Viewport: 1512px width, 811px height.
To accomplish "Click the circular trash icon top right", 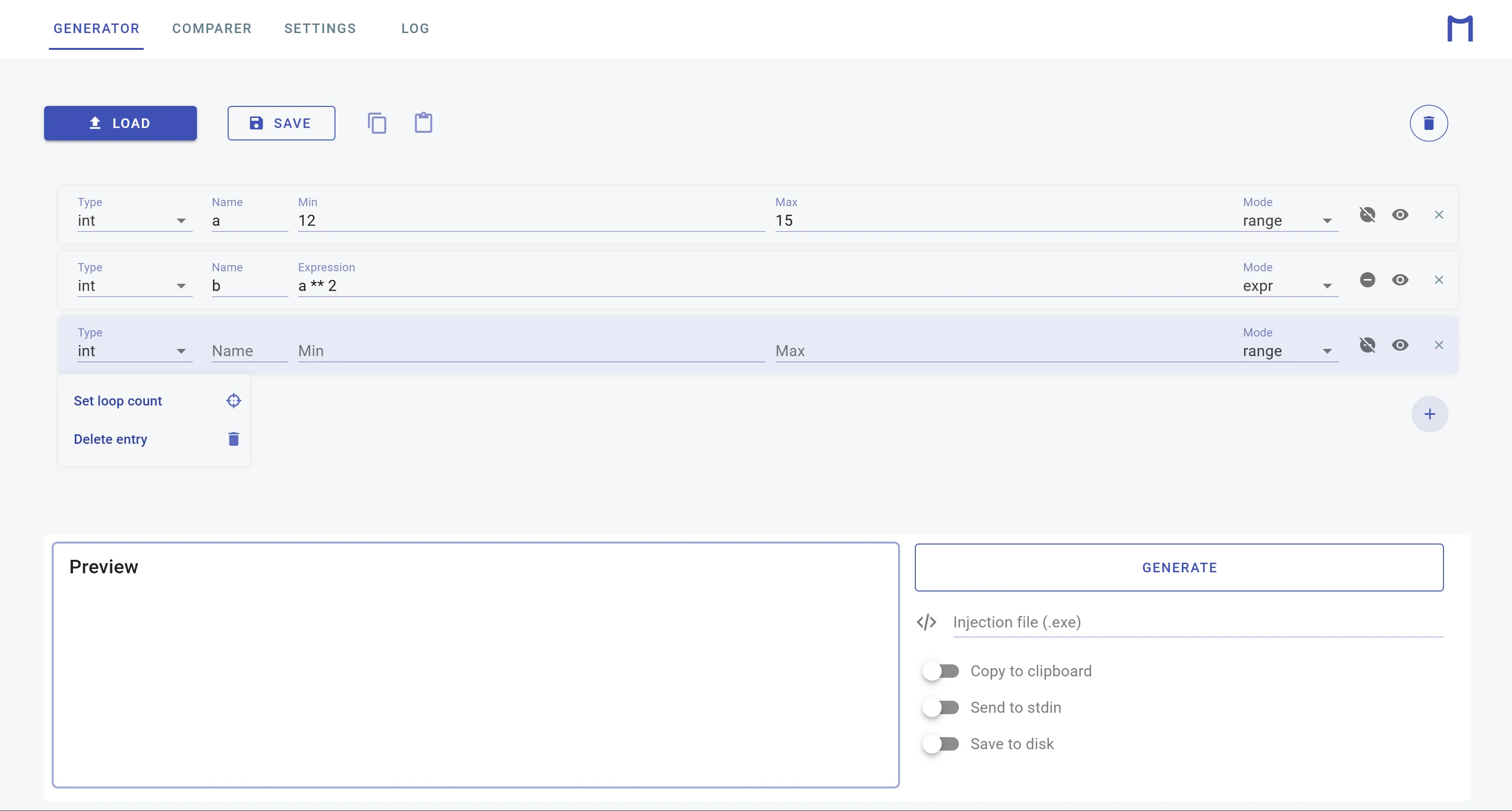I will tap(1428, 123).
